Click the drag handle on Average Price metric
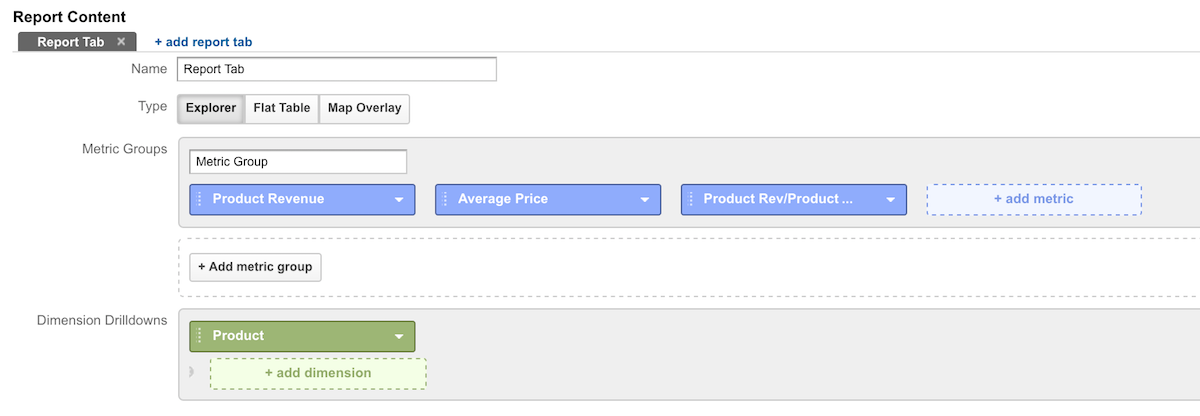The height and width of the screenshot is (416, 1200). click(444, 199)
